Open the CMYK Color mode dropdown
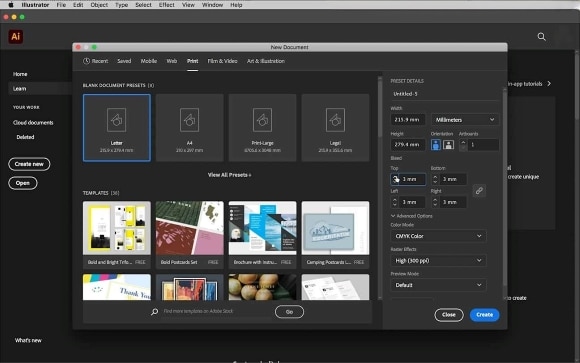This screenshot has width=580, height=363. pos(438,236)
